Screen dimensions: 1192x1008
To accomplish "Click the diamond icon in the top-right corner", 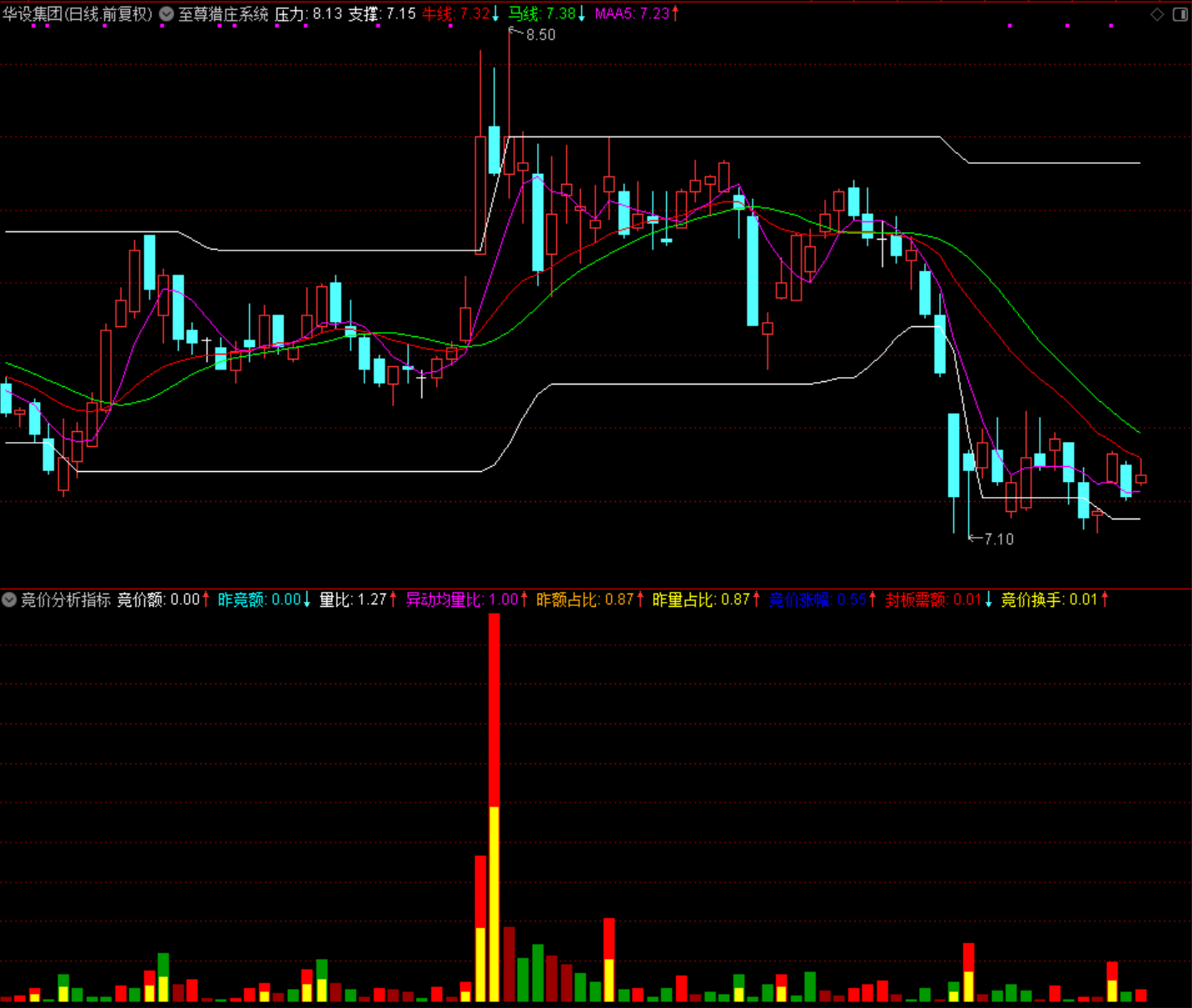I will [1157, 14].
